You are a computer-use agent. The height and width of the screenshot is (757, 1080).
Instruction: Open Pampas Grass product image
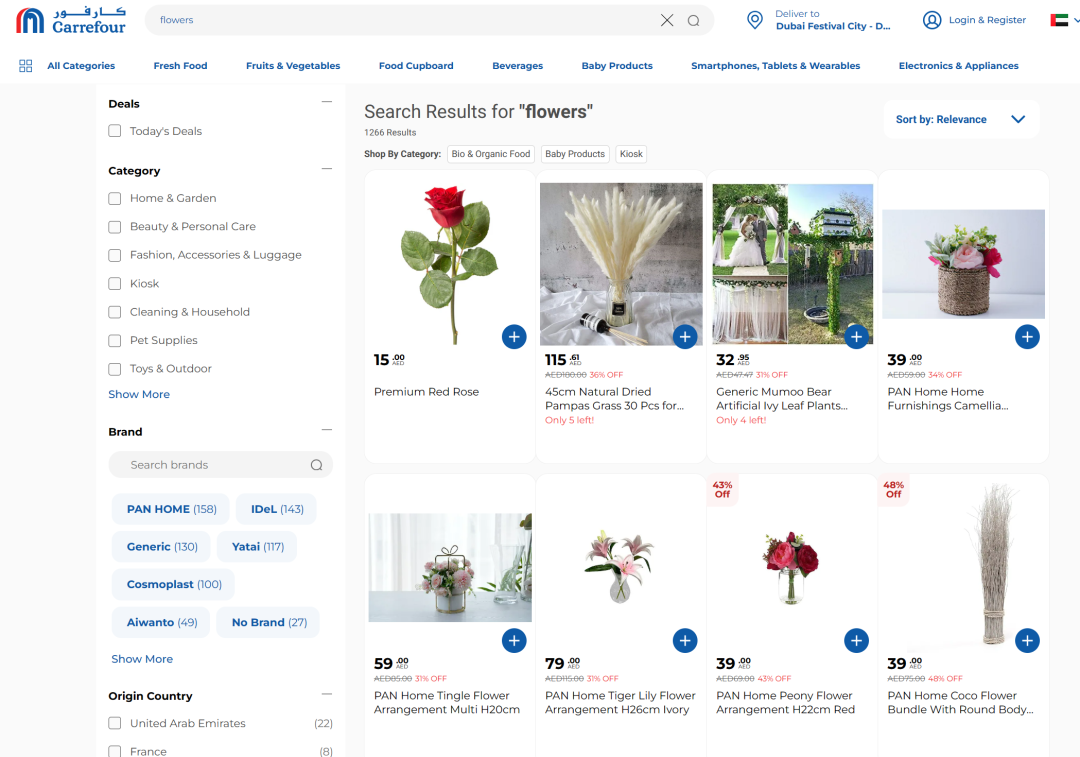click(x=621, y=264)
